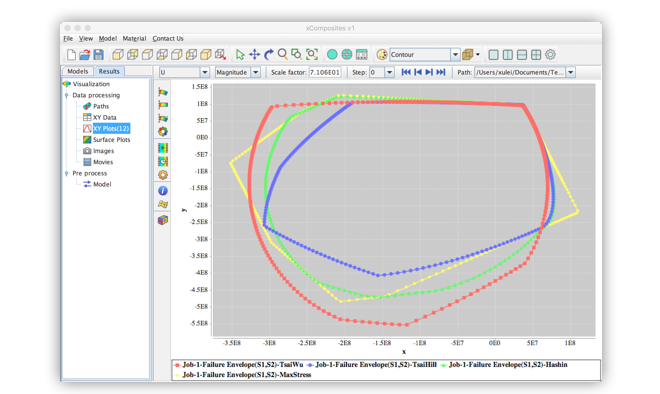The image size is (660, 394).
Task: Click the teal globe wireframe icon
Action: (x=346, y=55)
